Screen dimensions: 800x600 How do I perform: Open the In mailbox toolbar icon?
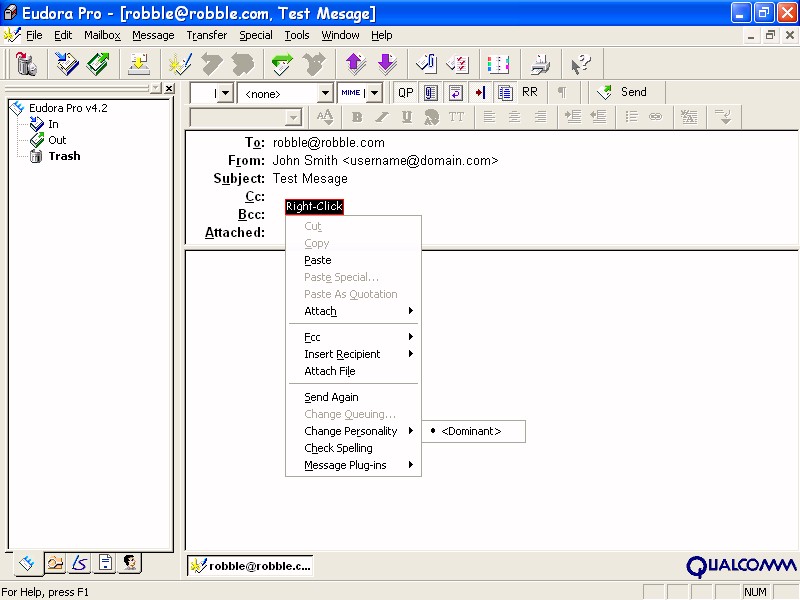(67, 64)
